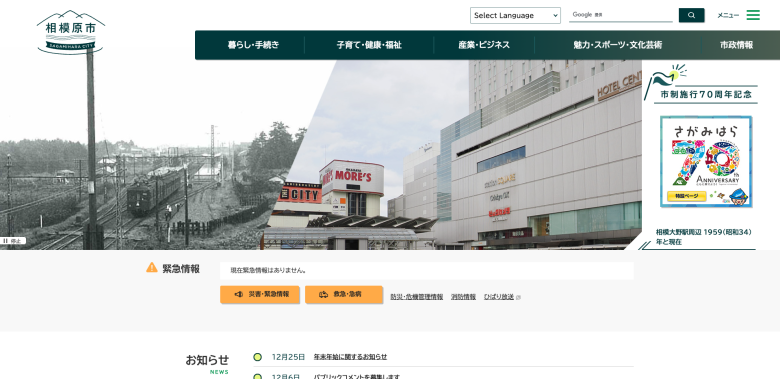Open the パブリックコメントを募集します news link
The width and height of the screenshot is (780, 379).
357,377
